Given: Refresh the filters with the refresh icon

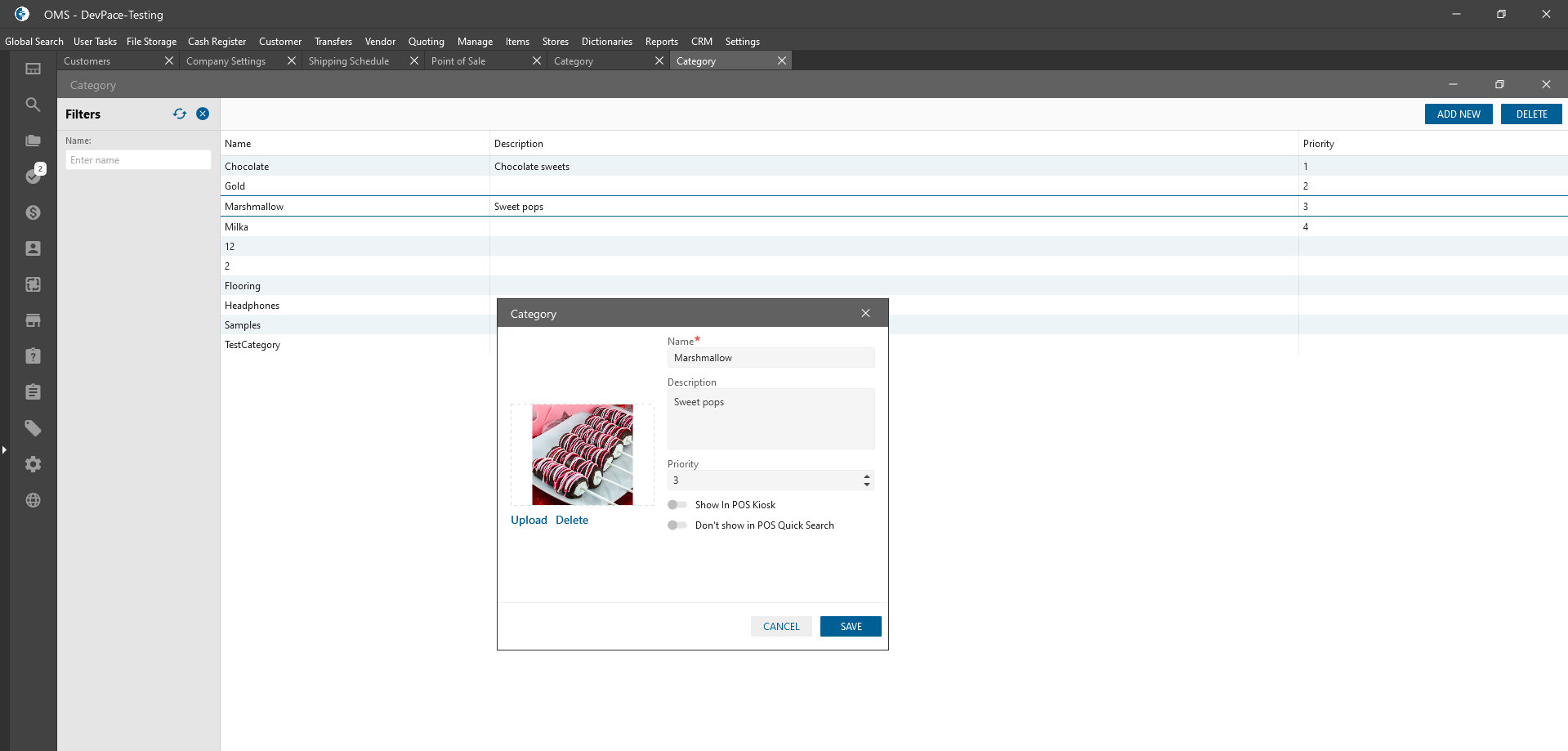Looking at the screenshot, I should (x=180, y=114).
